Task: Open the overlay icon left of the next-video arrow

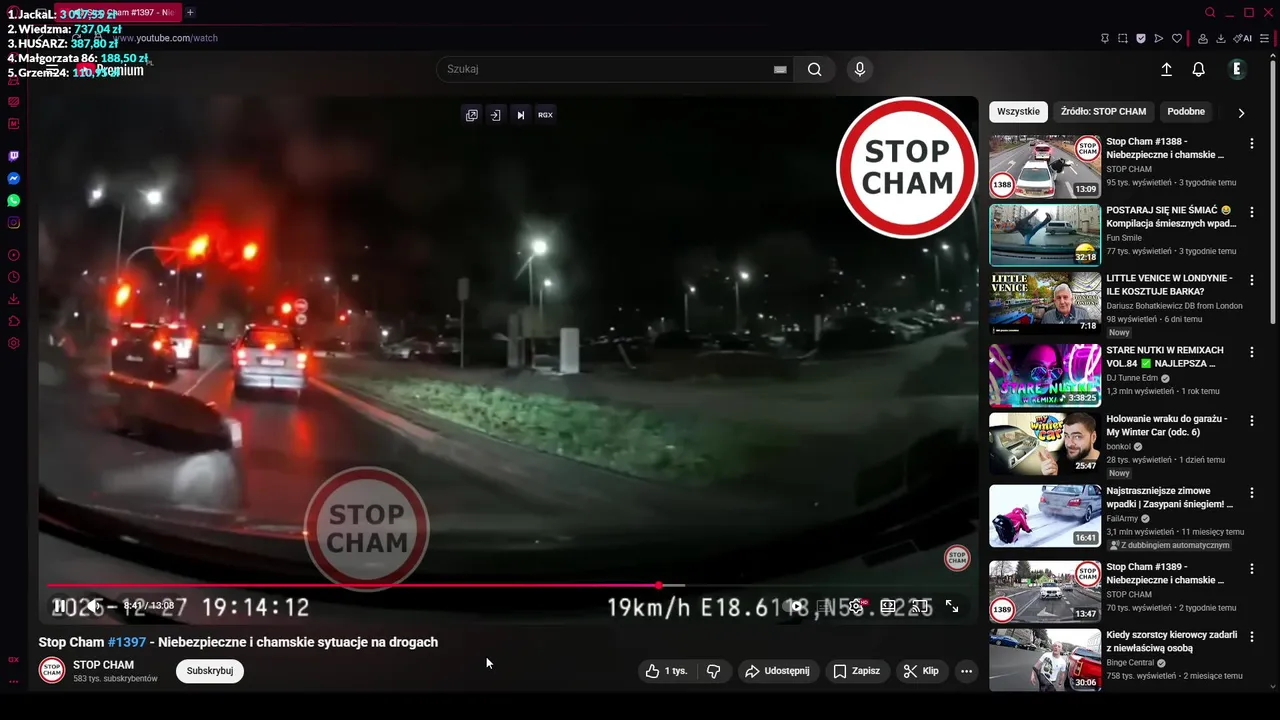Action: click(495, 115)
